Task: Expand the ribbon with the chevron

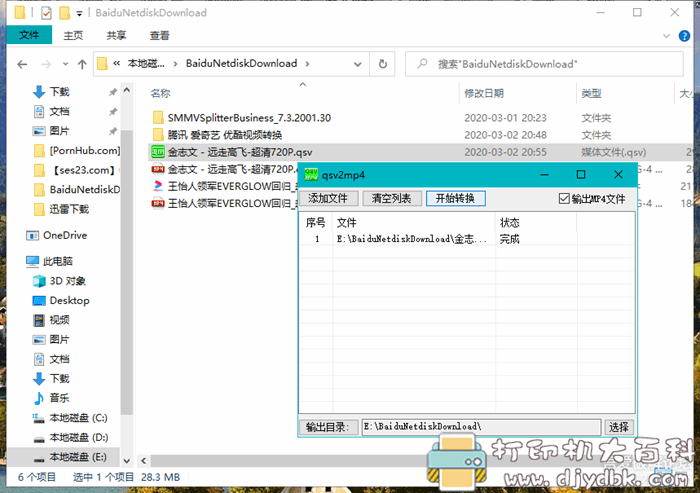Action: pos(667,36)
